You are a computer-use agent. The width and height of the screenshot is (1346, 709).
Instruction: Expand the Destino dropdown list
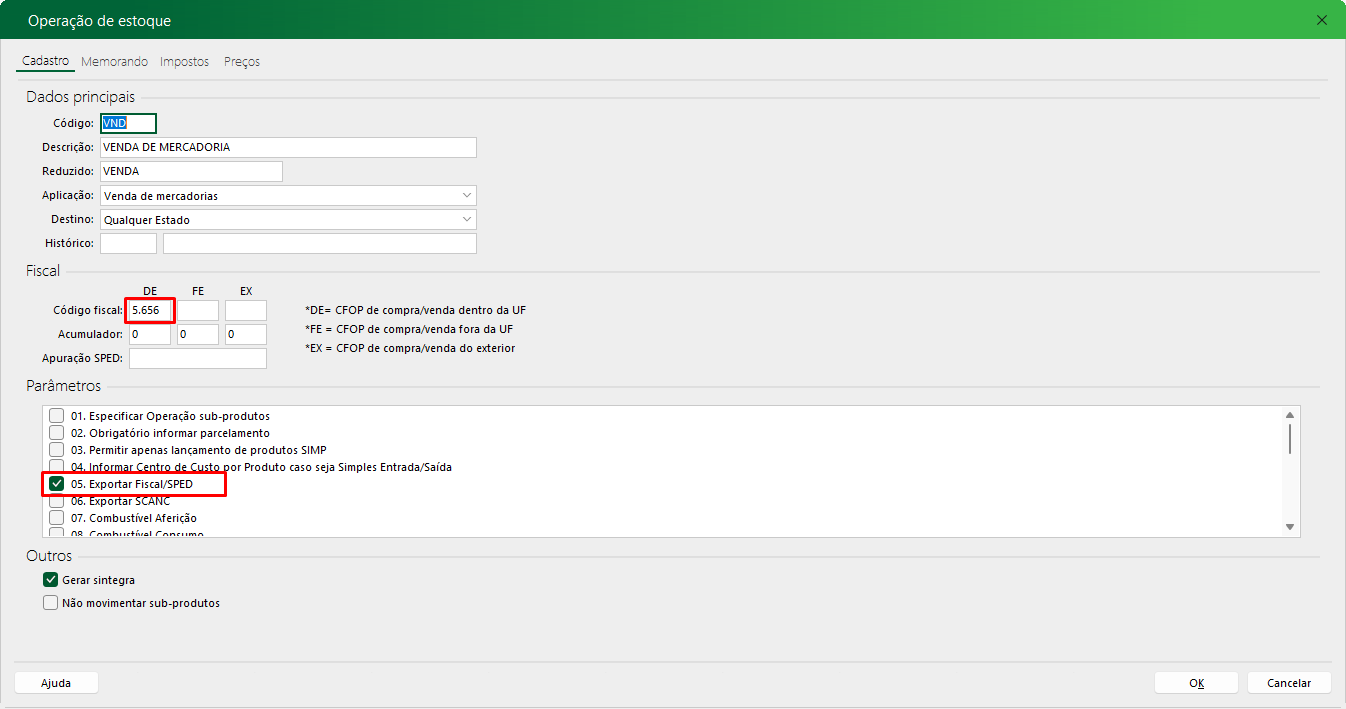point(288,219)
